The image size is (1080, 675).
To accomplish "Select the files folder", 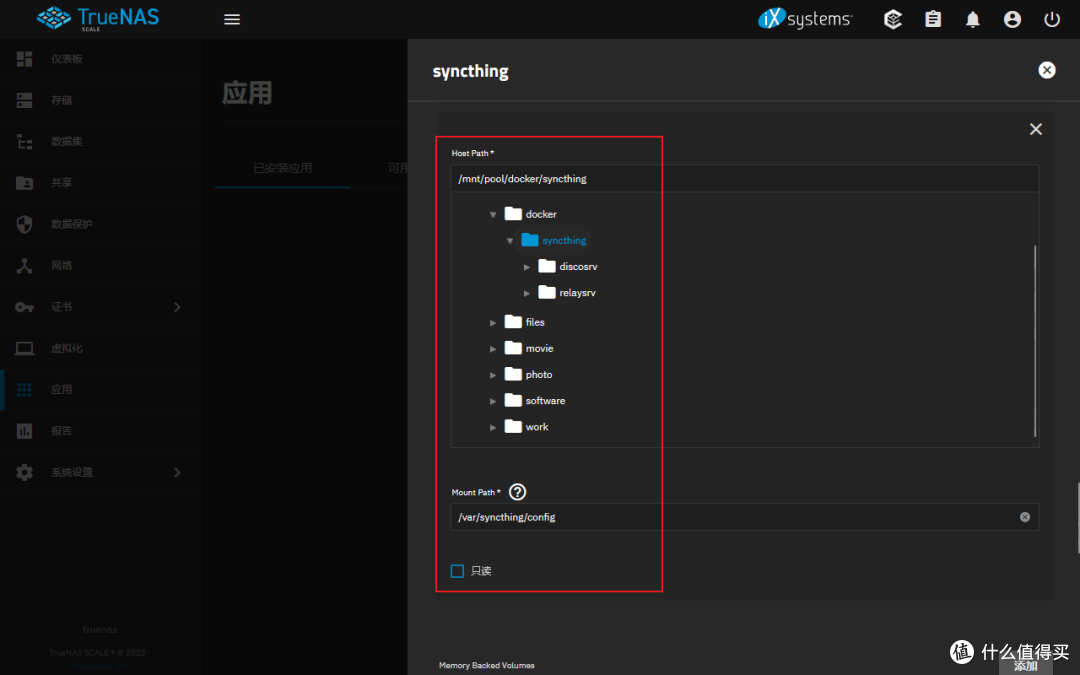I will point(524,322).
